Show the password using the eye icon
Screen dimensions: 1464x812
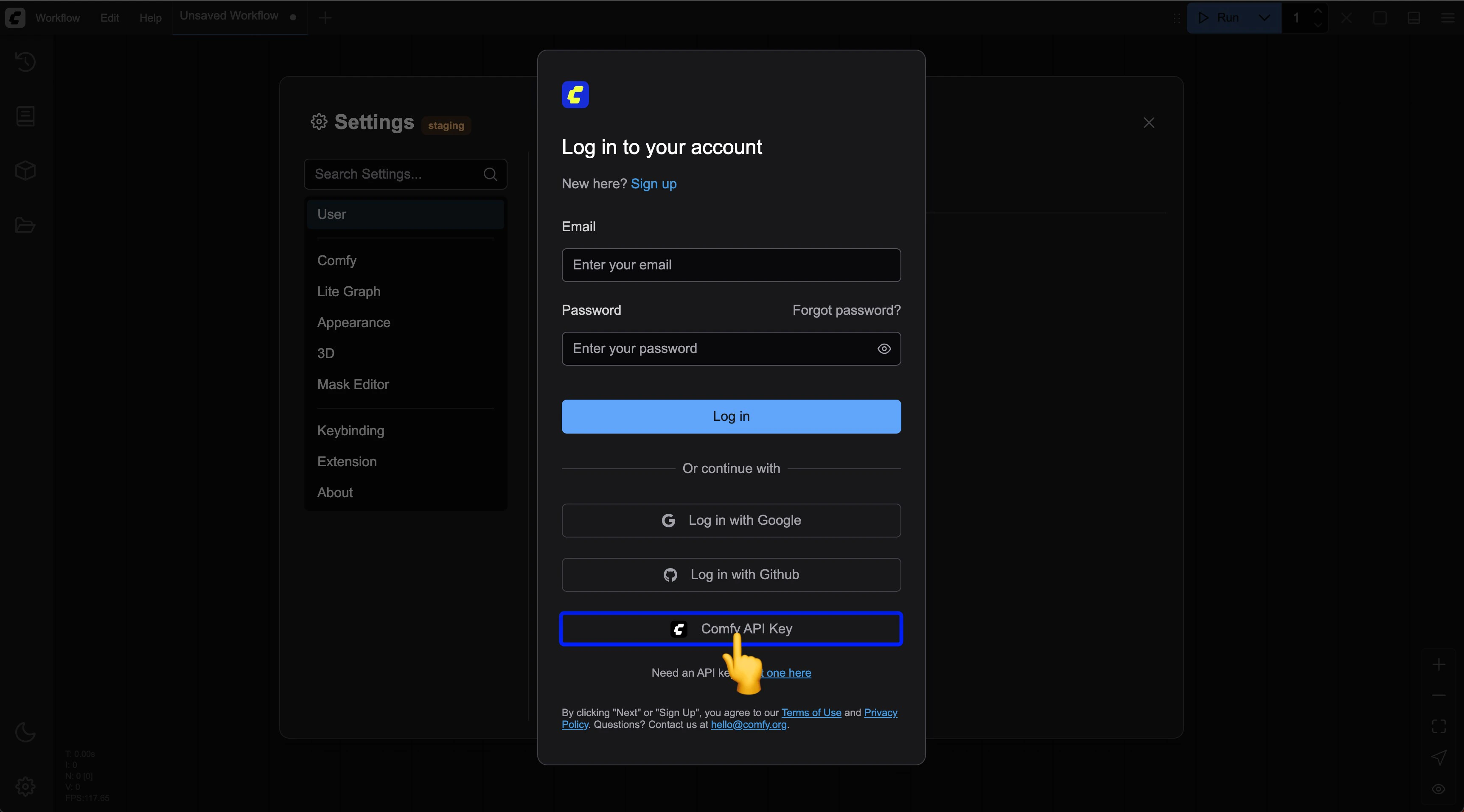point(884,348)
